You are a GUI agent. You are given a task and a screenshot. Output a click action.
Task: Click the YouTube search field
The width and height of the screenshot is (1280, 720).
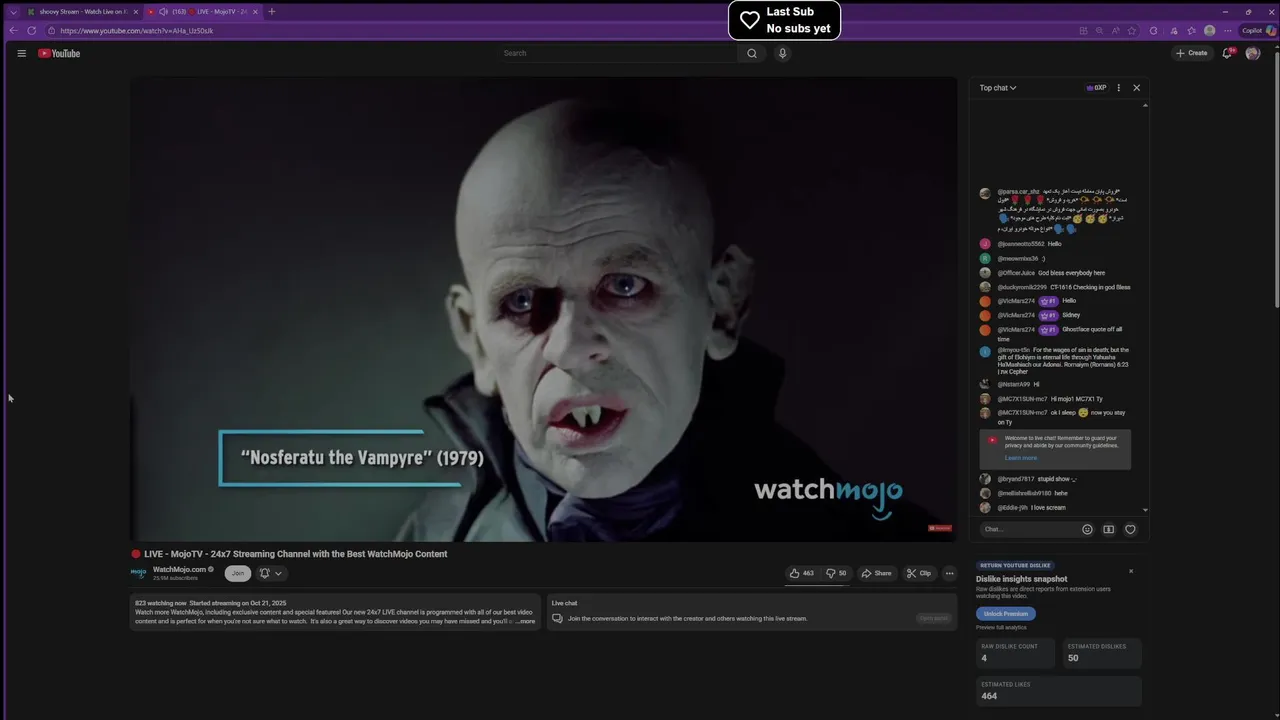click(620, 53)
